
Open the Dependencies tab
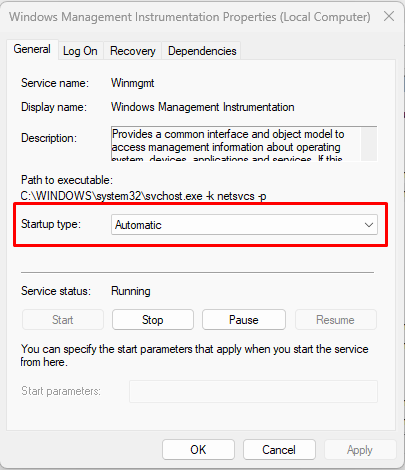(202, 51)
